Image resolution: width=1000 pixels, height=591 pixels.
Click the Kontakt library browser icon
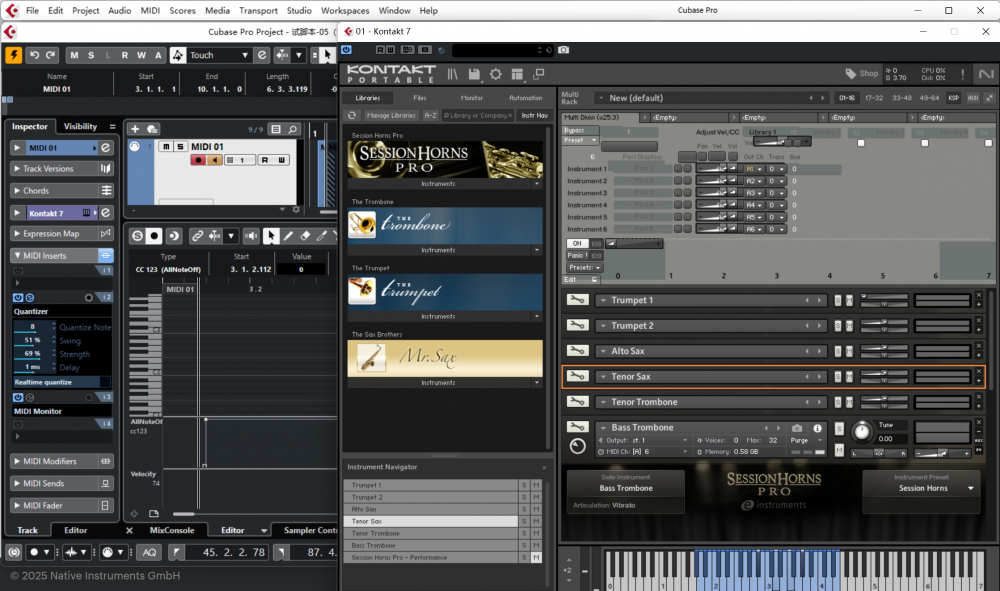[x=452, y=74]
